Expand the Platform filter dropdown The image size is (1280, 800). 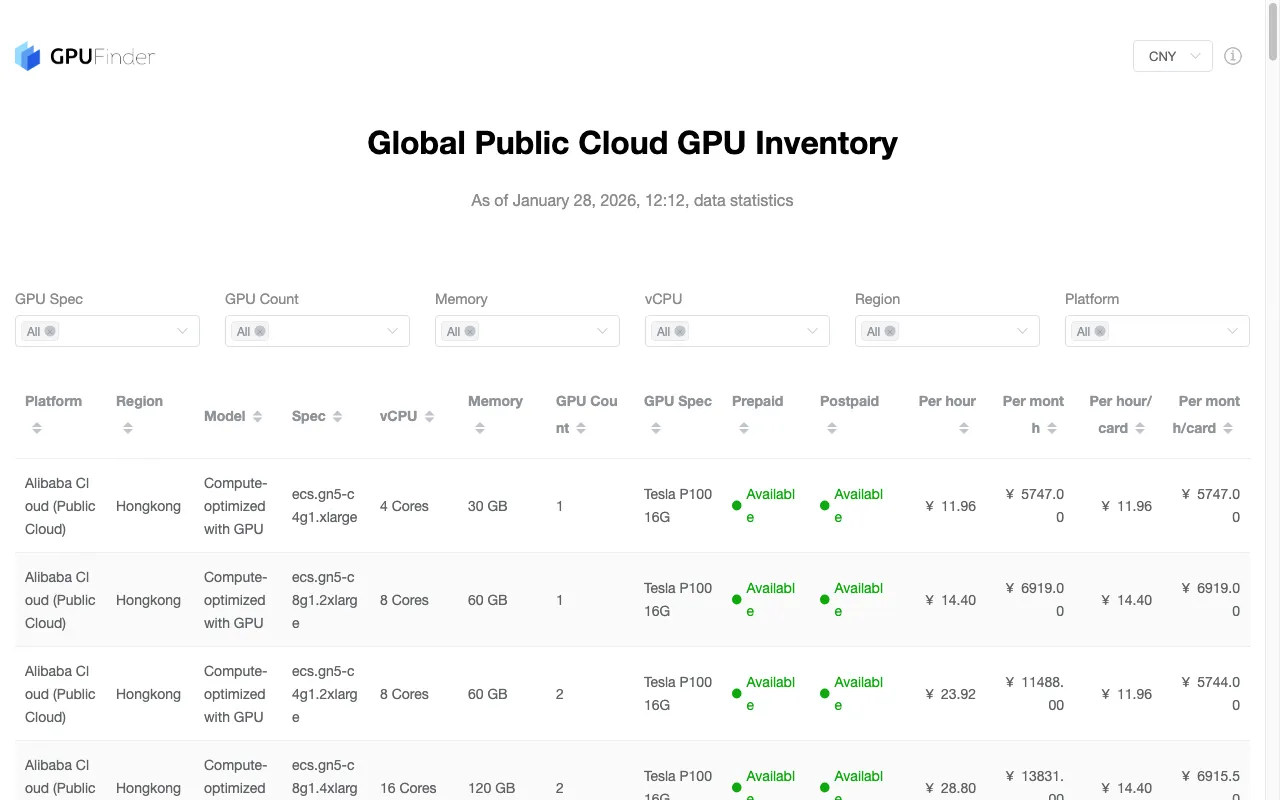tap(1157, 331)
